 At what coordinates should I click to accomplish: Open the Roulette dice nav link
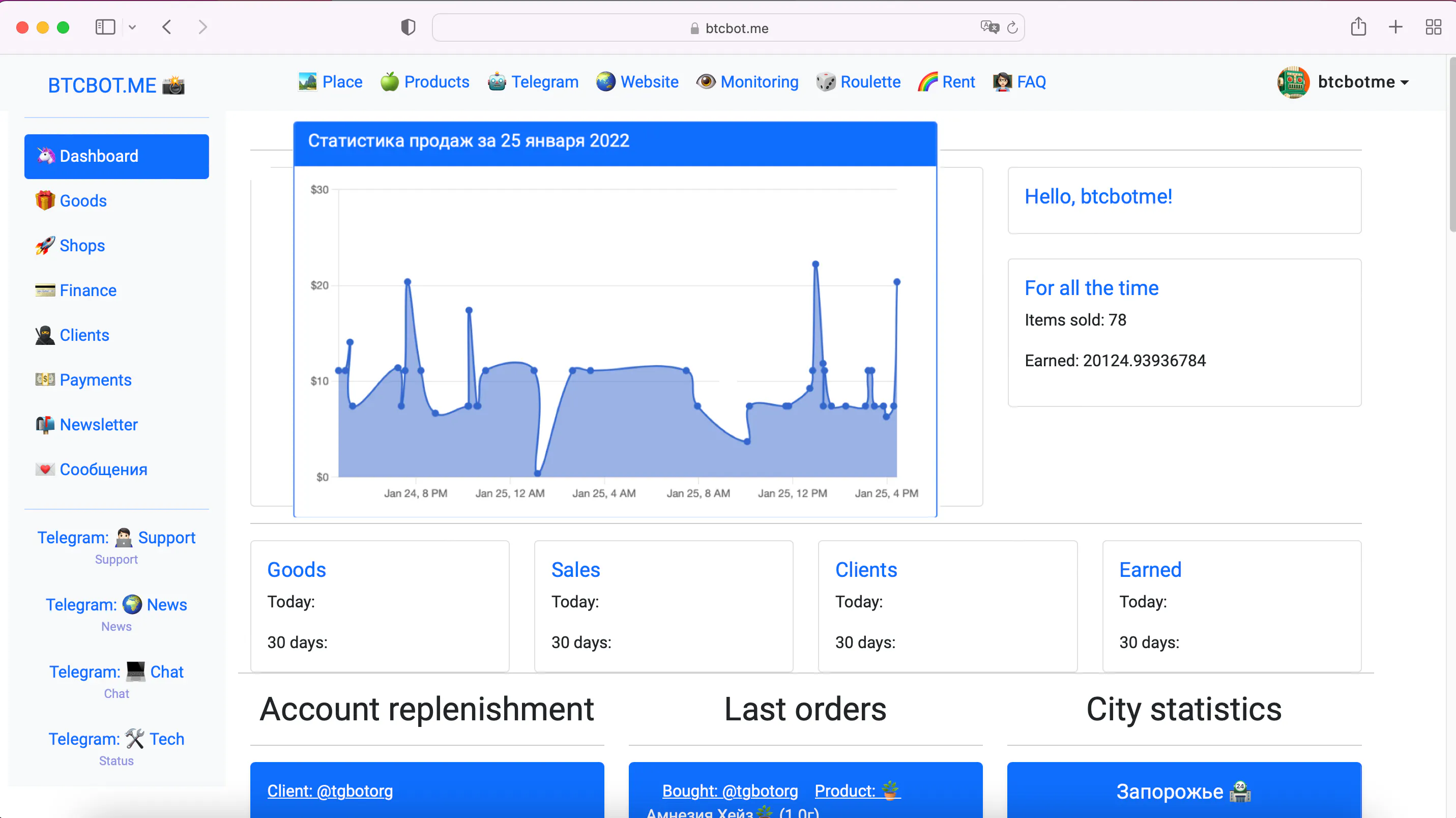pos(858,82)
